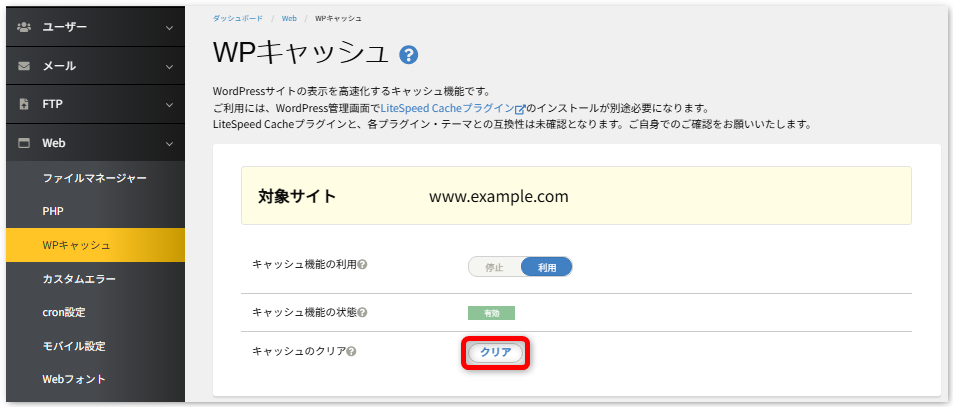The image size is (953, 407).
Task: Switch cache function to 利用
Action: point(546,267)
